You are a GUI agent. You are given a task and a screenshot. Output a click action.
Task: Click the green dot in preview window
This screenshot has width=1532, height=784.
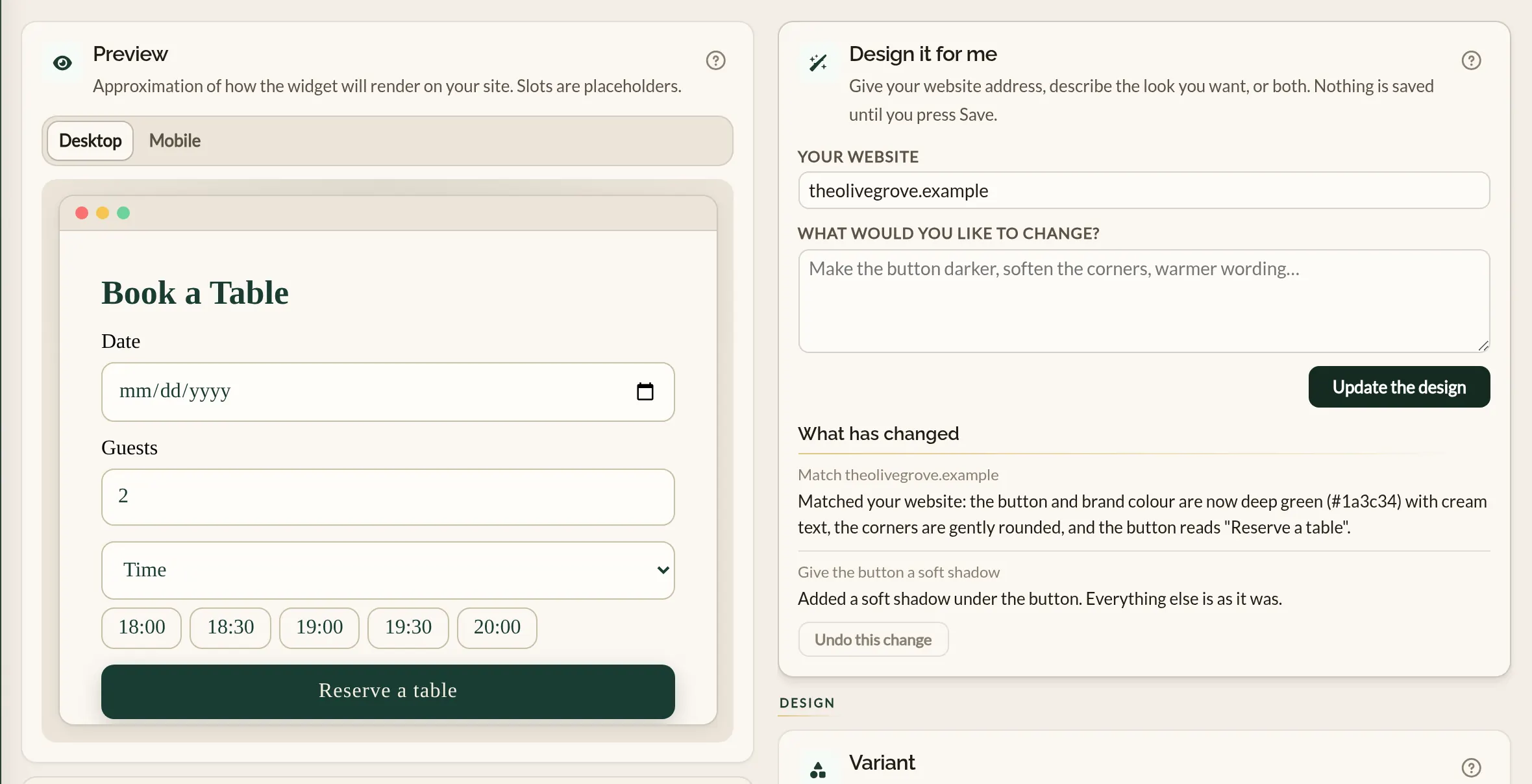[x=123, y=213]
